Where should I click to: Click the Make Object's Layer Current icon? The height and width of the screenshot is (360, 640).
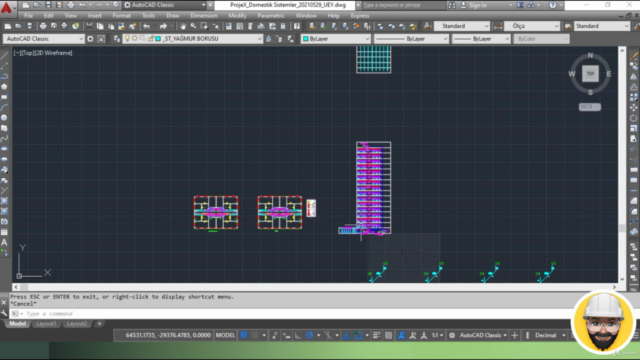click(269, 39)
